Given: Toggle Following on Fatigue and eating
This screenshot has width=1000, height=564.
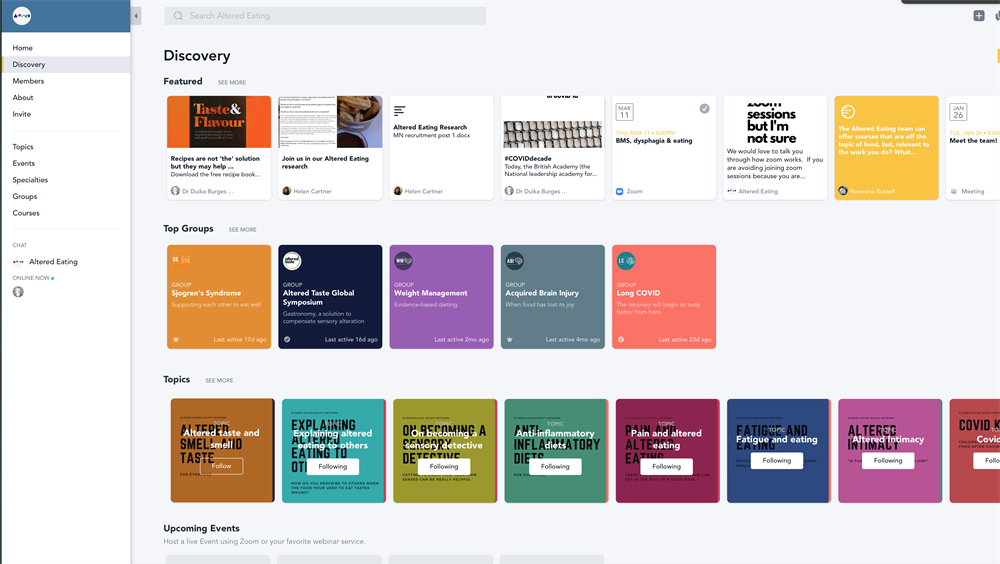Looking at the screenshot, I should click(x=777, y=460).
